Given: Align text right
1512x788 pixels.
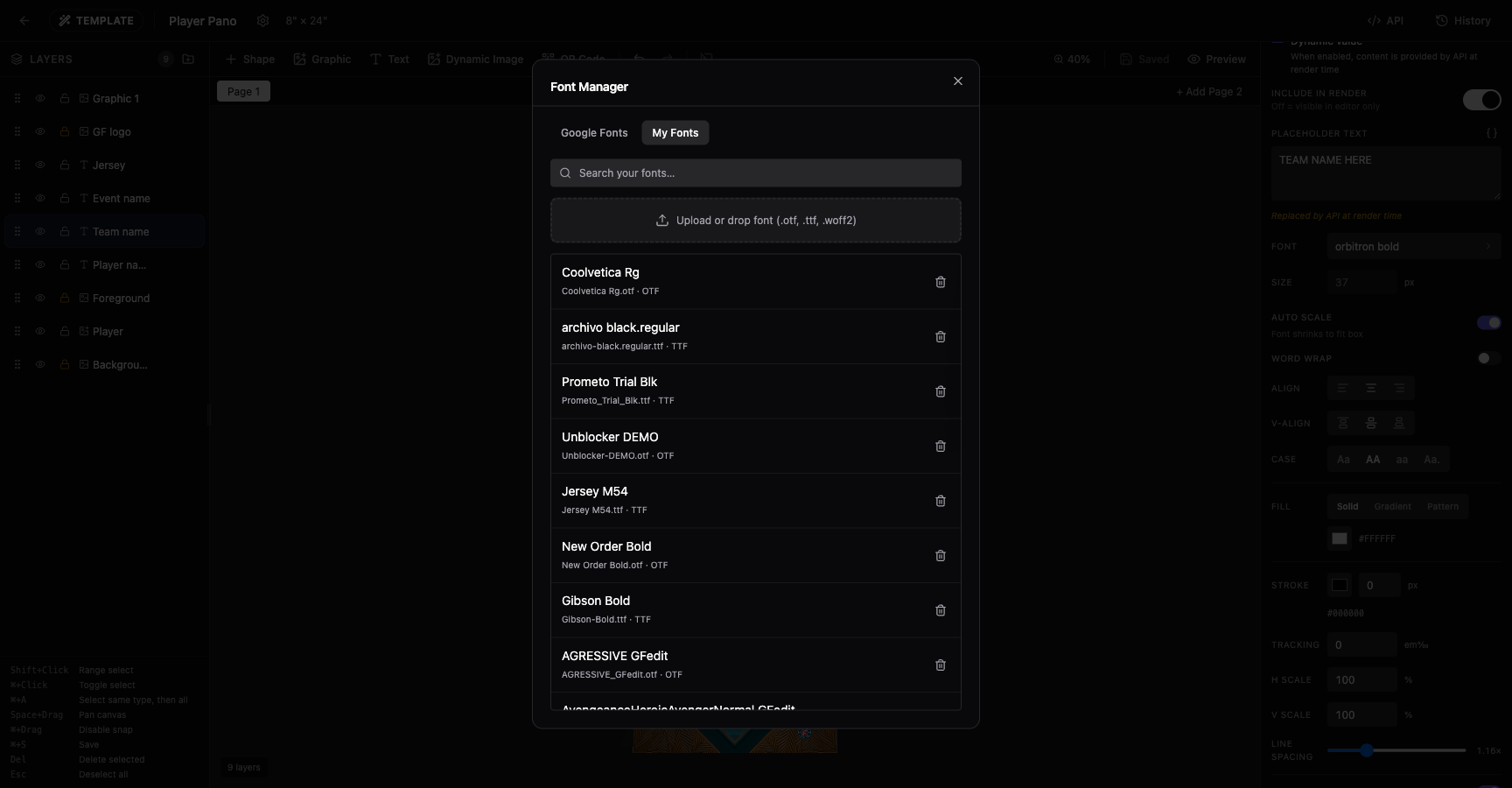Looking at the screenshot, I should pyautogui.click(x=1400, y=388).
